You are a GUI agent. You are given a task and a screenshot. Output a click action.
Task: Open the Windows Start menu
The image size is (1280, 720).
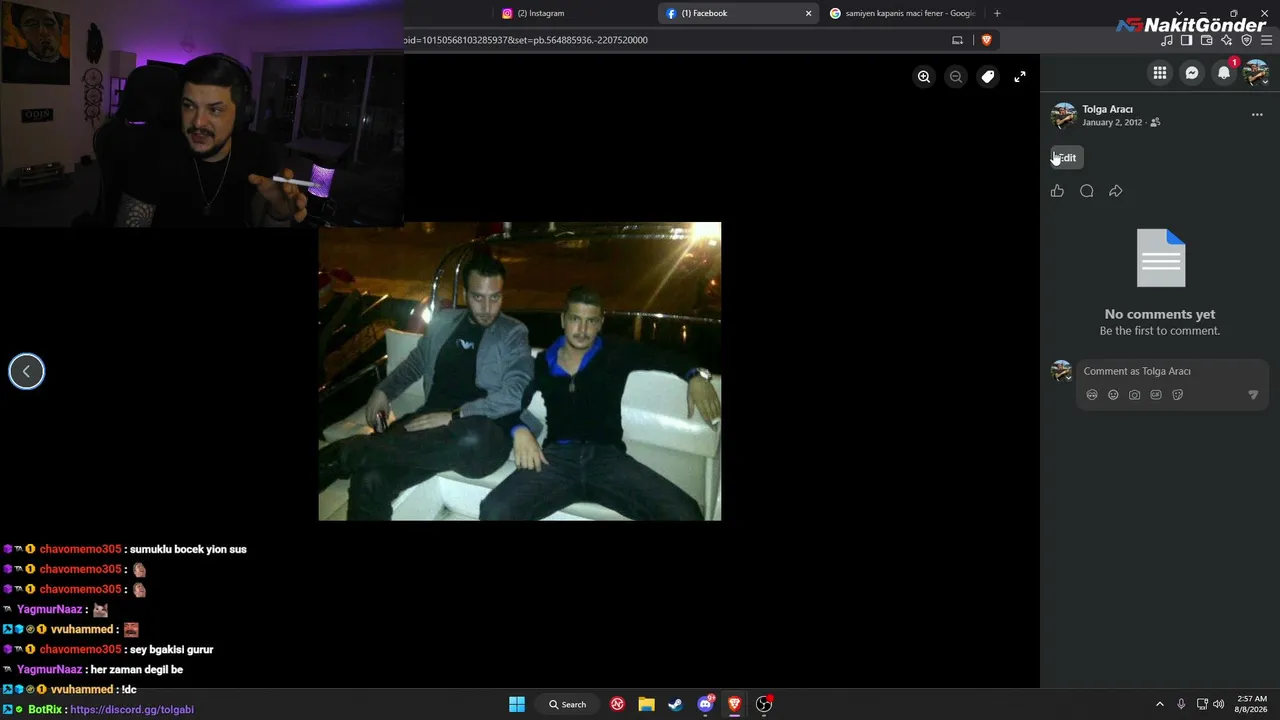517,704
